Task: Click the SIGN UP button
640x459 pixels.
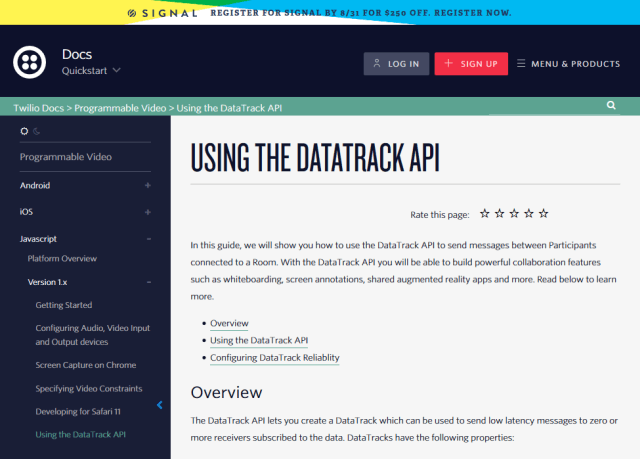Action: (471, 64)
